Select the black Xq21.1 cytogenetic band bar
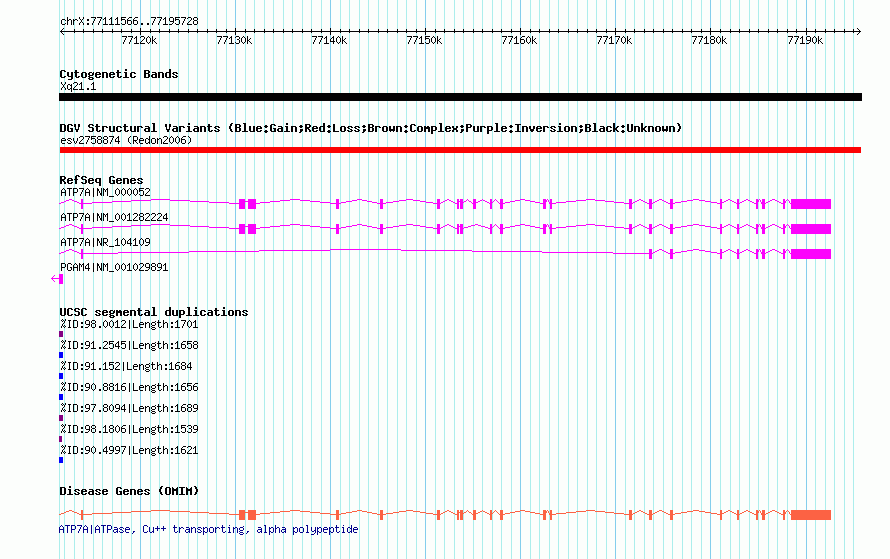 click(x=460, y=97)
